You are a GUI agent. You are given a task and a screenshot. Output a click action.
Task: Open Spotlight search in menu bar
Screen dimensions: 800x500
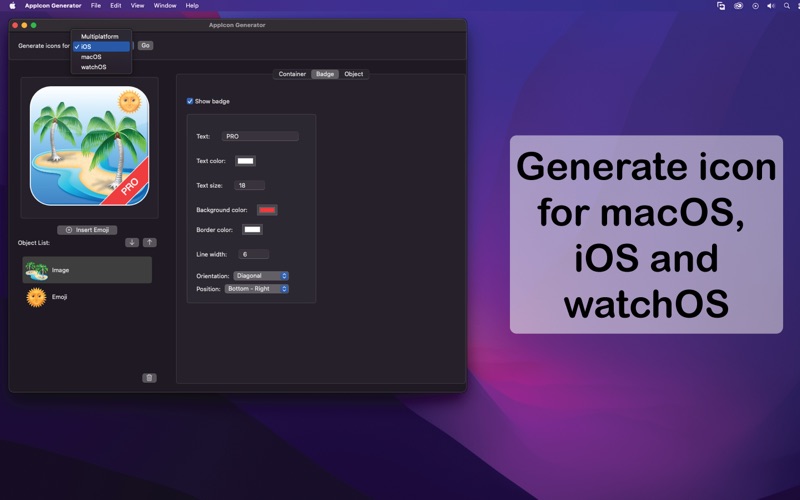pos(787,6)
